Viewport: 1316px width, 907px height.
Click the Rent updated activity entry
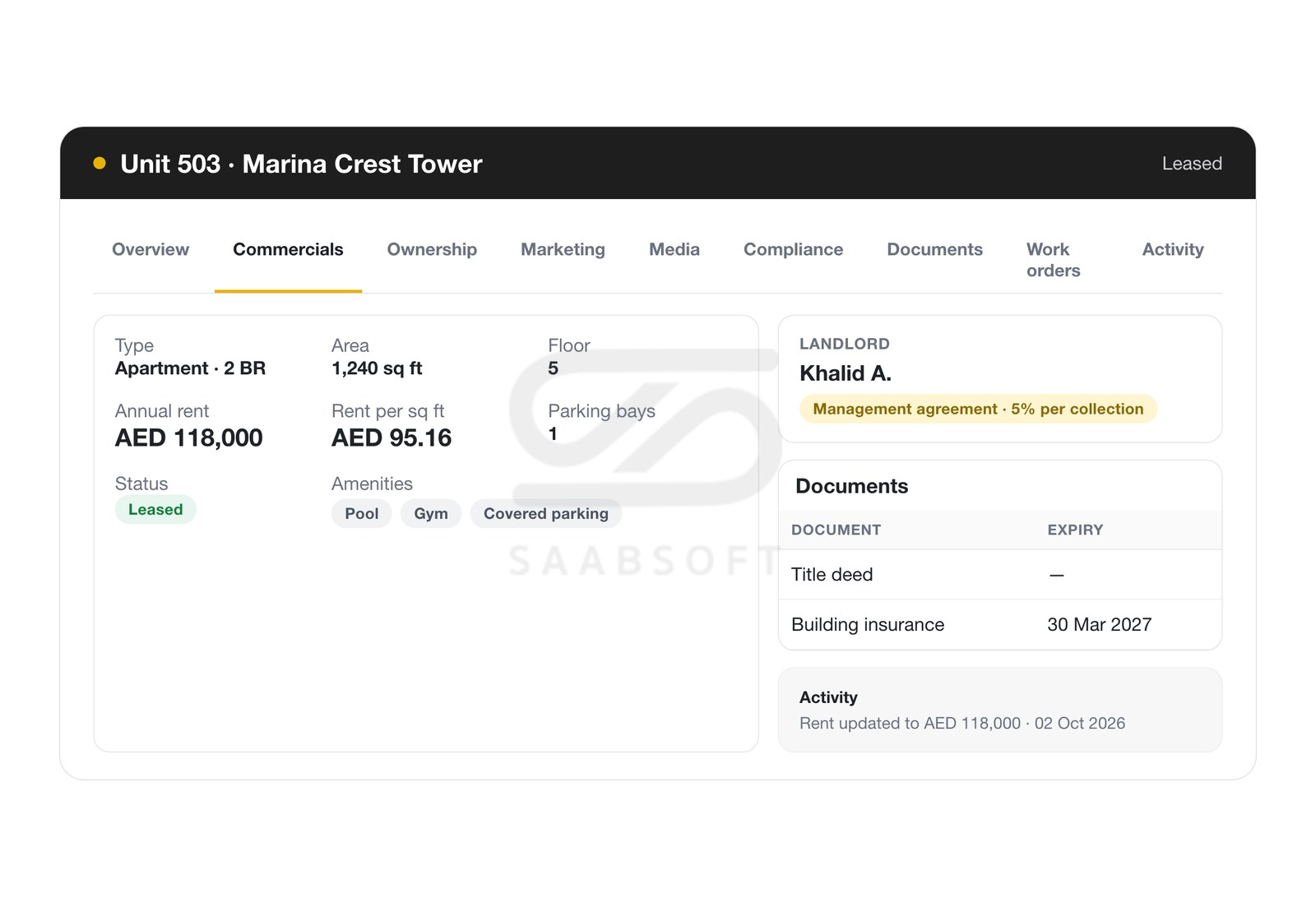pos(962,724)
